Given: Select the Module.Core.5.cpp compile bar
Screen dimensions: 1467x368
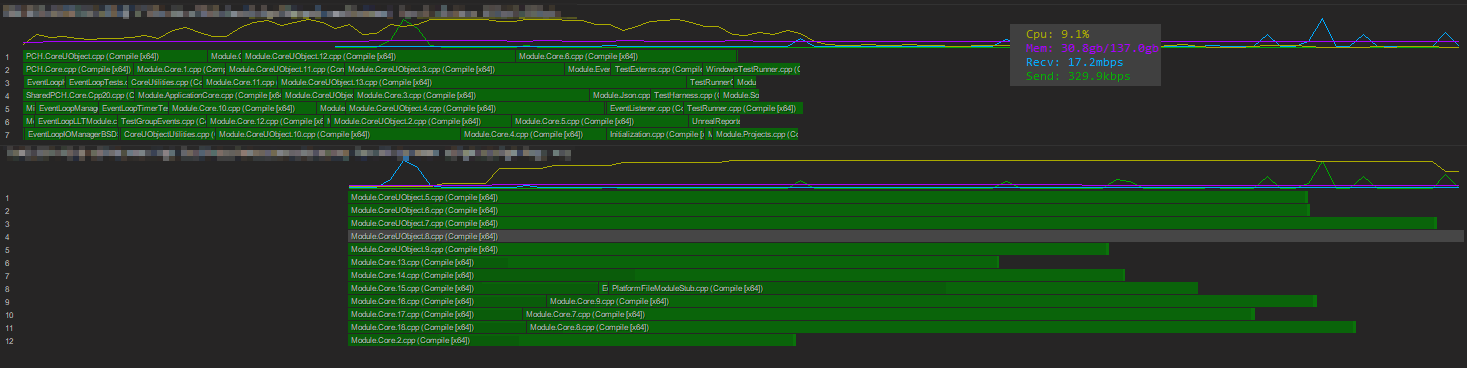Looking at the screenshot, I should pyautogui.click(x=600, y=121).
